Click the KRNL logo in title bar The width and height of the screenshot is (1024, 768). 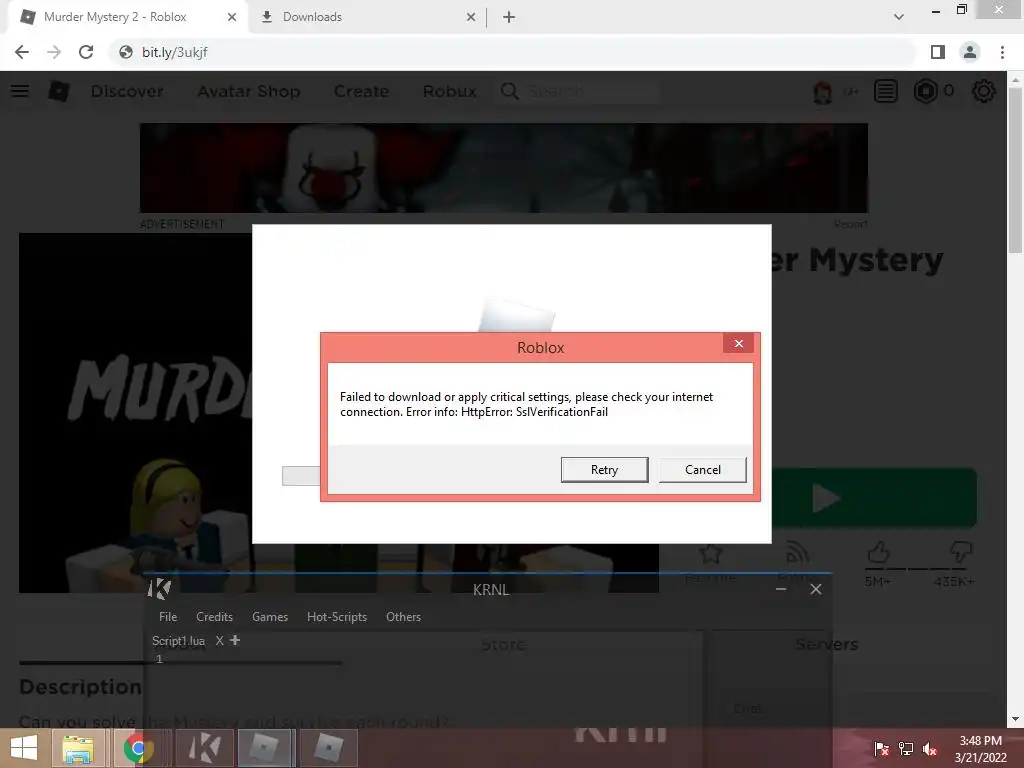point(159,589)
